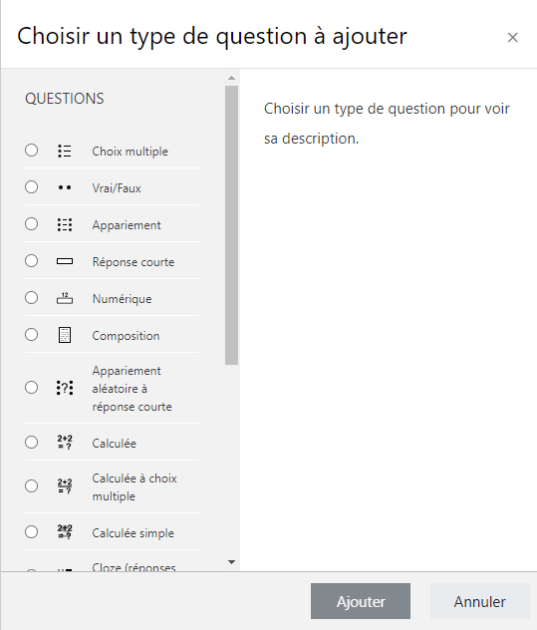Click the Réponse courte box icon
This screenshot has height=630, width=537.
coord(65,262)
